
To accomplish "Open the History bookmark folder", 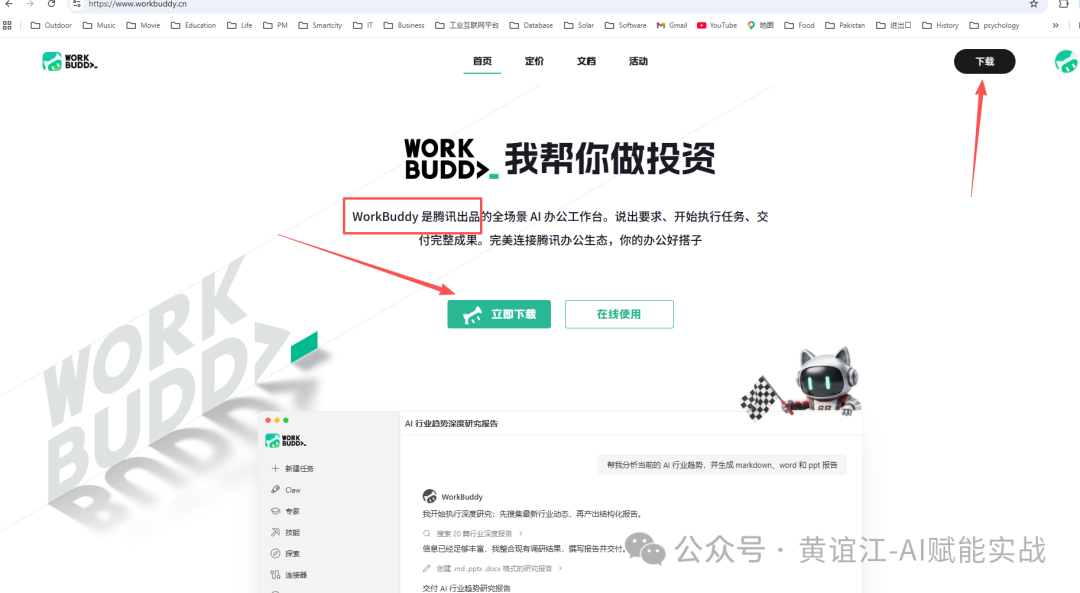I will click(x=940, y=25).
